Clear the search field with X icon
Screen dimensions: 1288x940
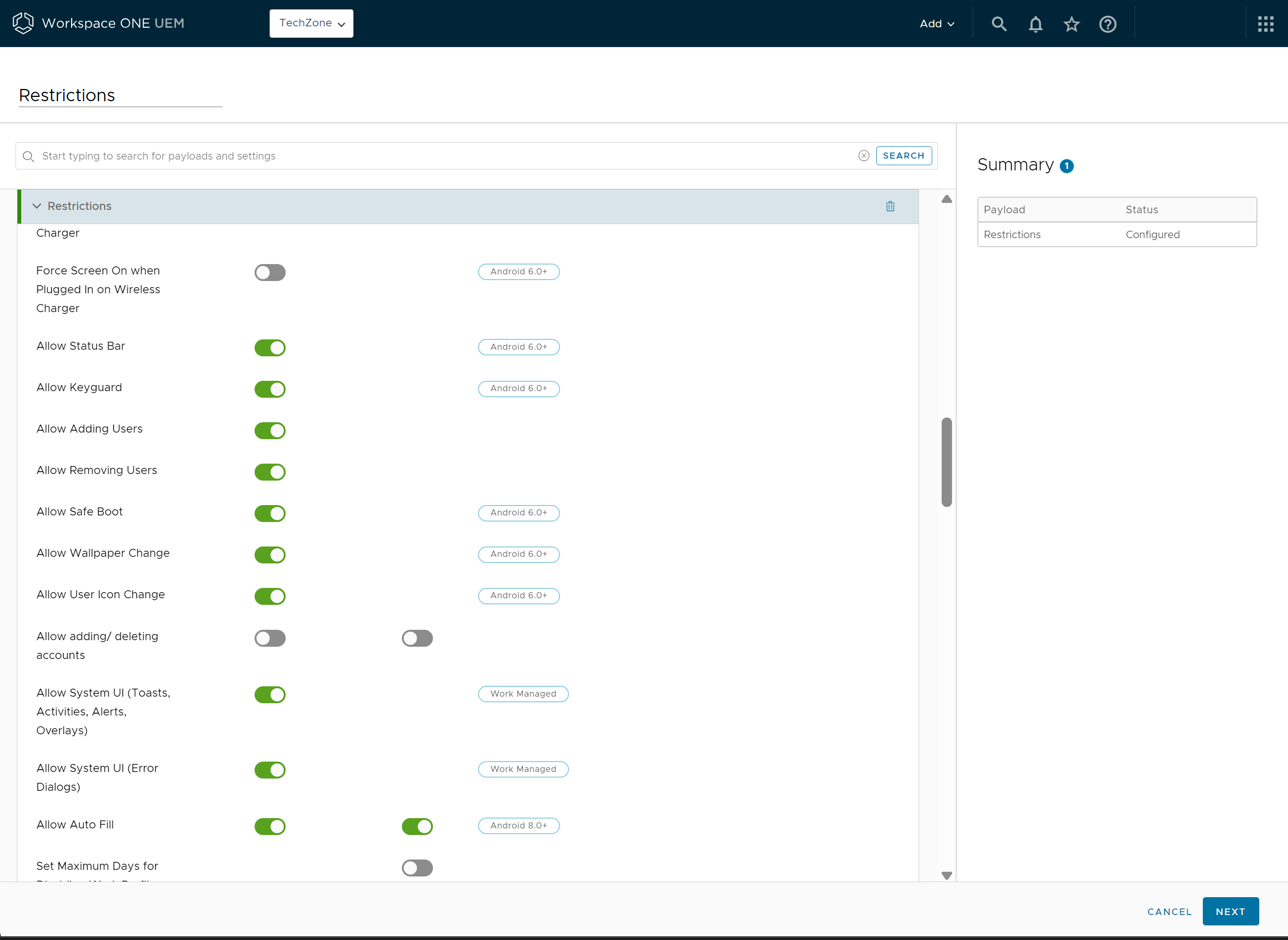point(864,156)
